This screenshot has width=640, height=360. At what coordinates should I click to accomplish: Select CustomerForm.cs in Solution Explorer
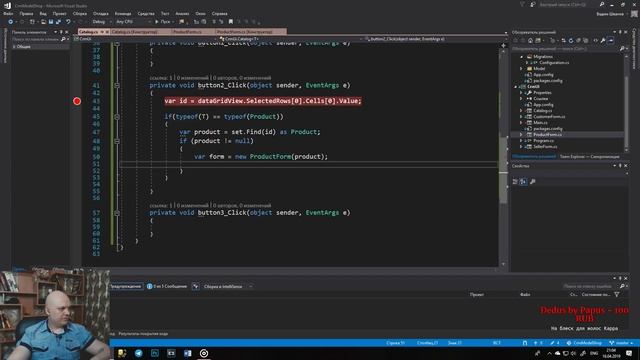[549, 117]
